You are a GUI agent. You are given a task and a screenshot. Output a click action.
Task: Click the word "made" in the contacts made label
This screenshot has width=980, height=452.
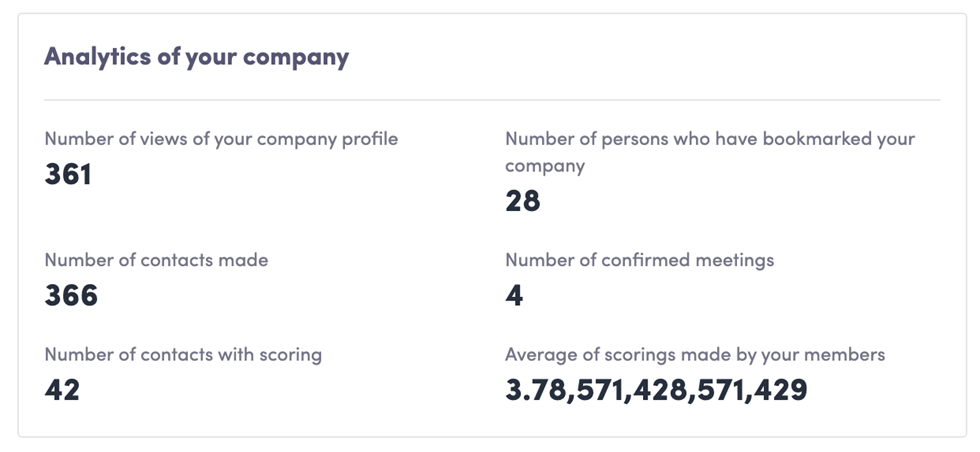coord(245,260)
